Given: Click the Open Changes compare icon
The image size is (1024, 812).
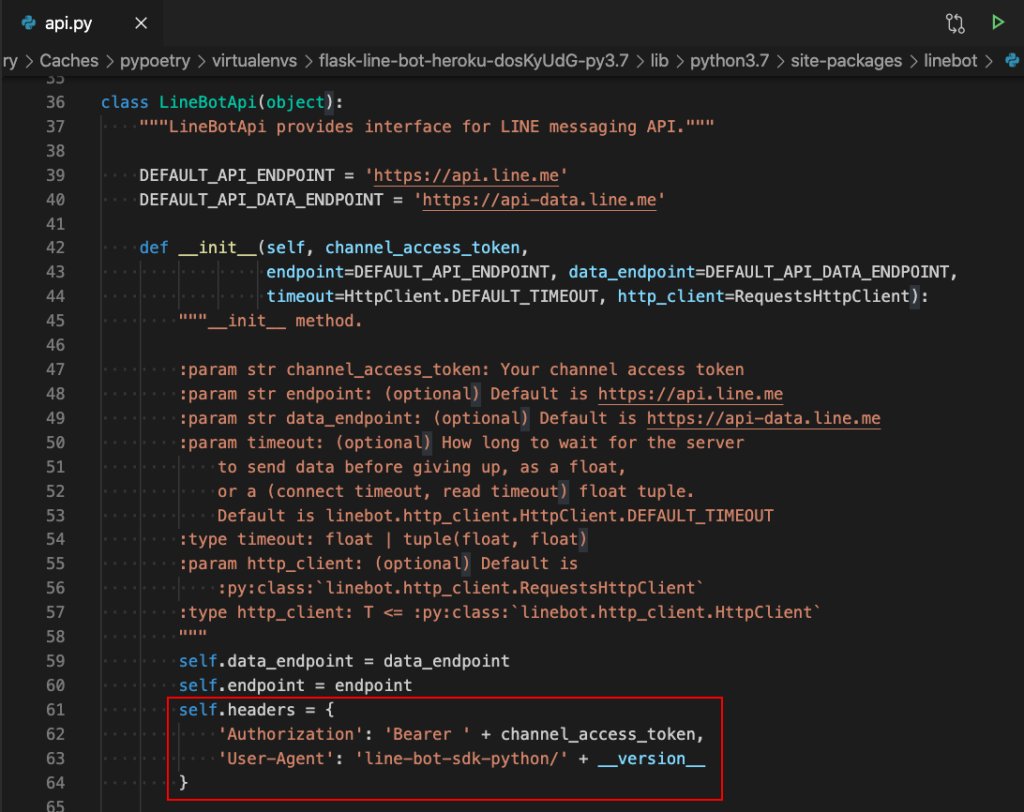Looking at the screenshot, I should click(x=955, y=22).
